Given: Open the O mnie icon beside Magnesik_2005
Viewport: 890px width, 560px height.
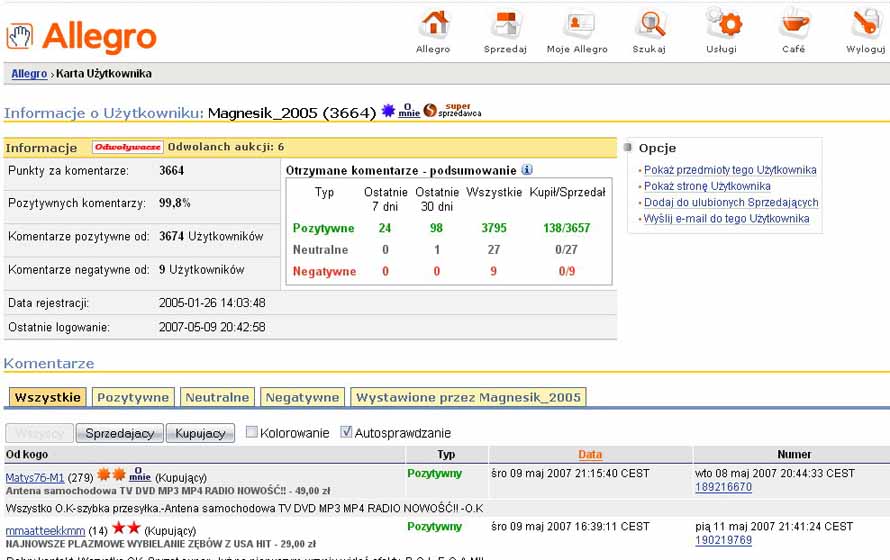Looking at the screenshot, I should 409,111.
